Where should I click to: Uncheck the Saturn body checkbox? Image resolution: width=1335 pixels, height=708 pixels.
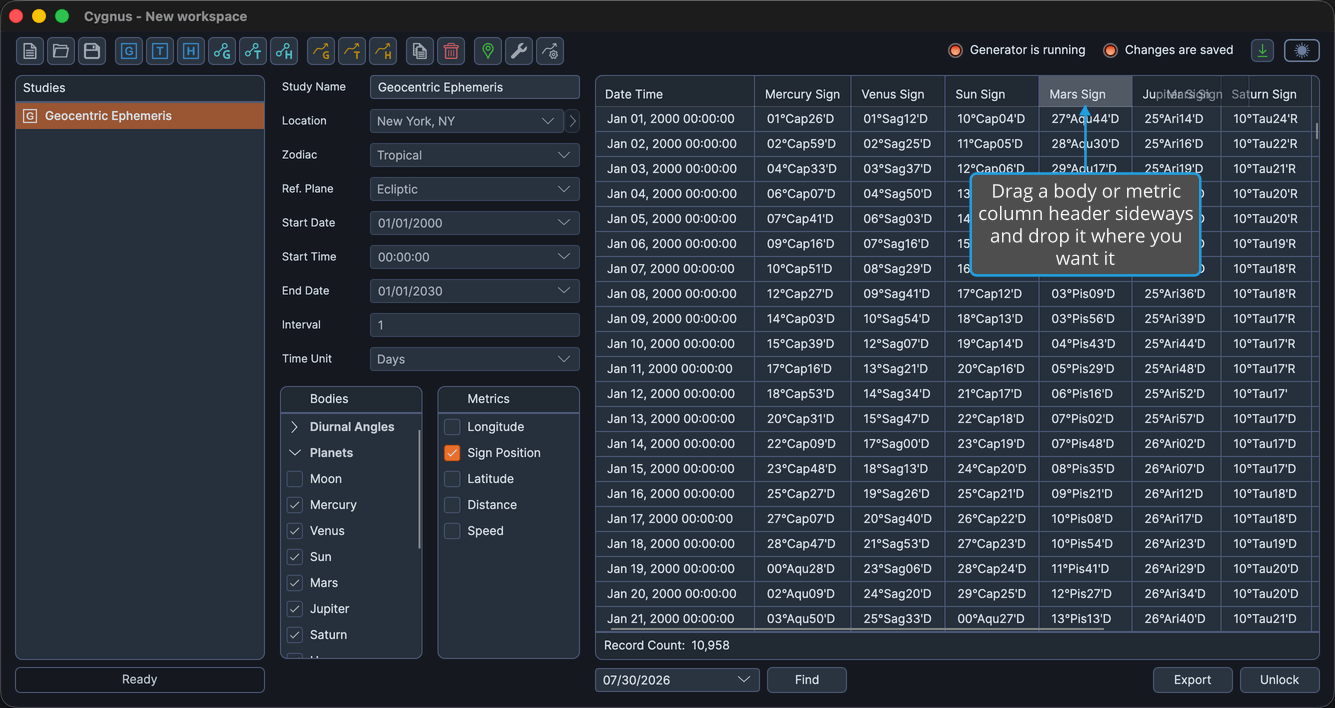pos(295,635)
